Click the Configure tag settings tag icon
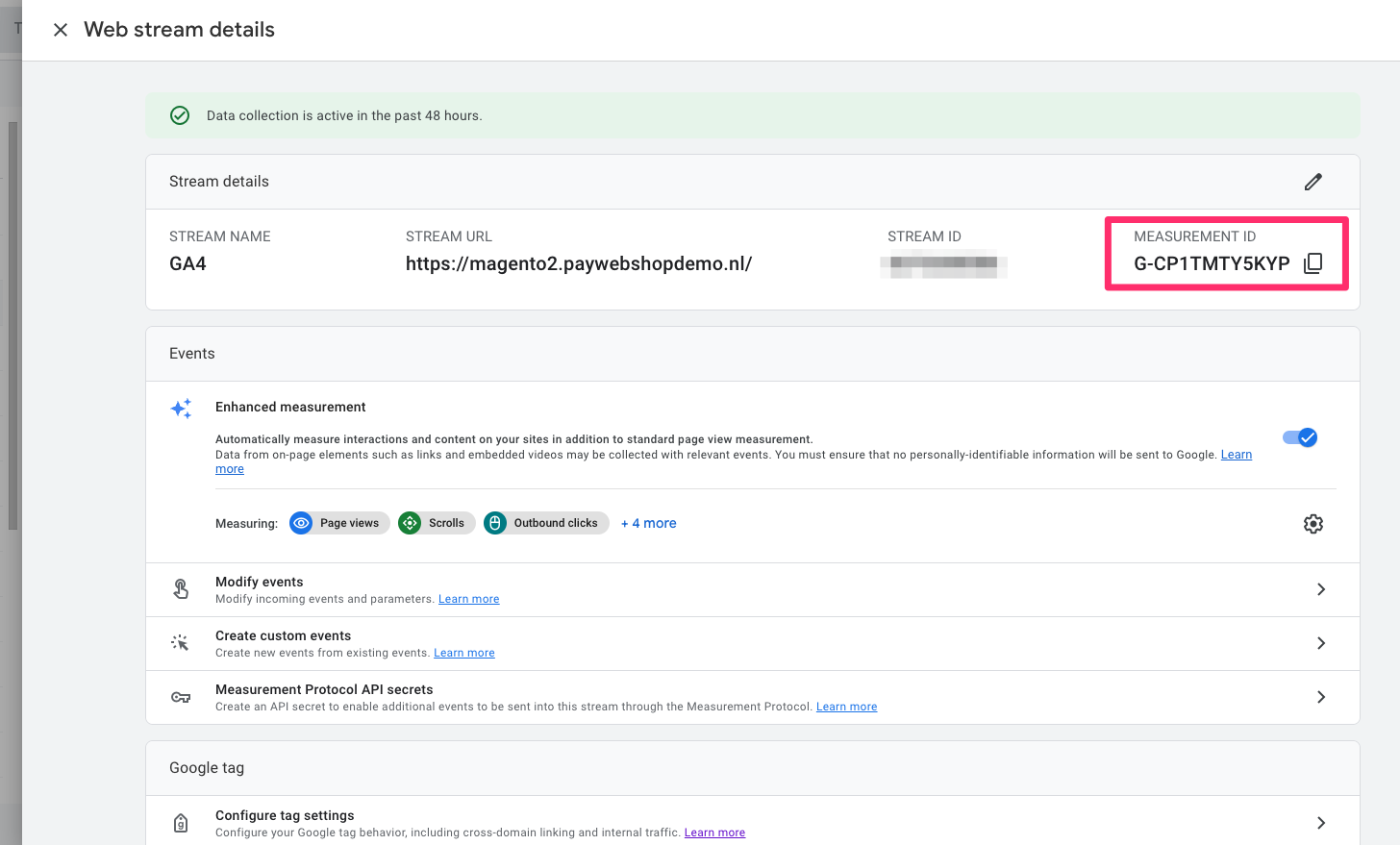 tap(181, 823)
